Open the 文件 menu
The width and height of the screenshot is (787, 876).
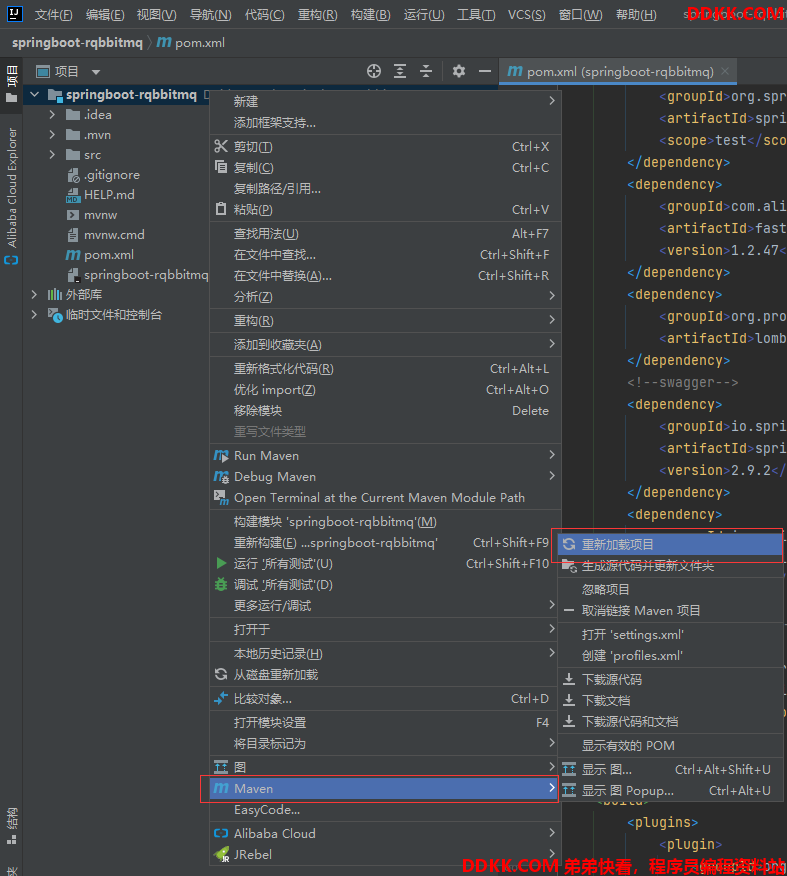tap(54, 15)
